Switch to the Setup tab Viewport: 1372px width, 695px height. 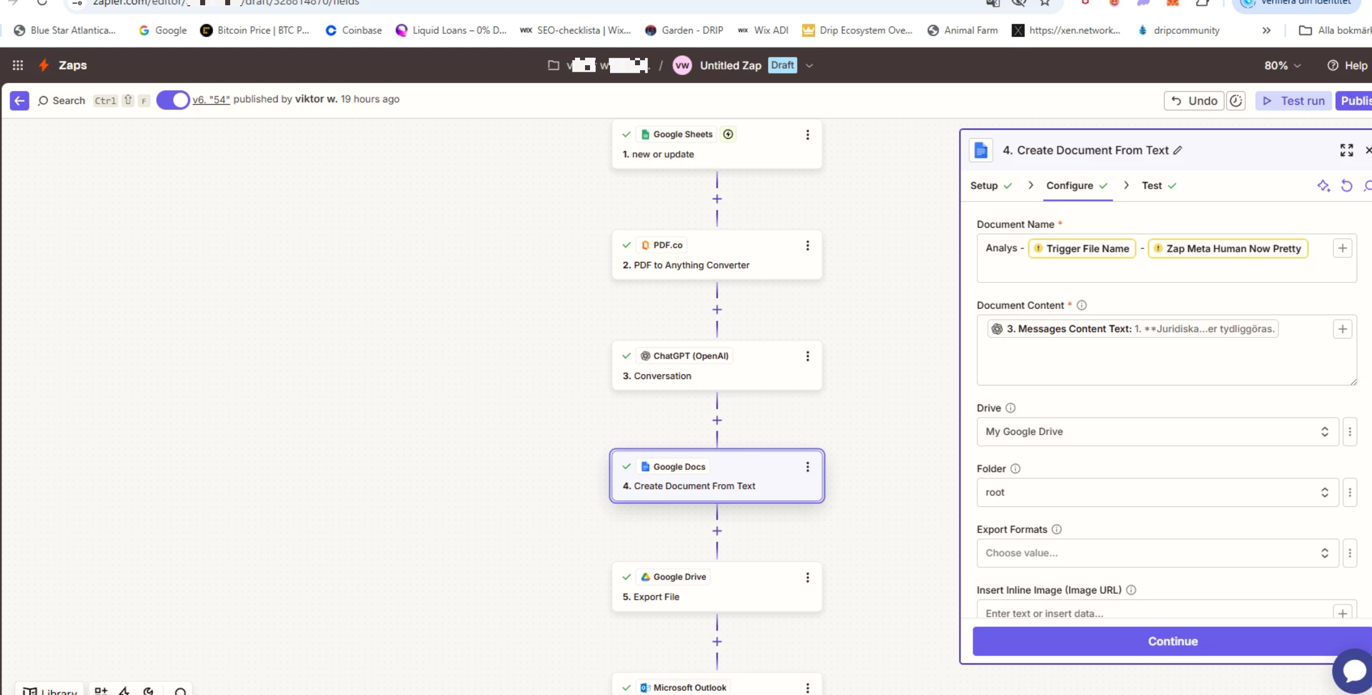click(x=984, y=186)
